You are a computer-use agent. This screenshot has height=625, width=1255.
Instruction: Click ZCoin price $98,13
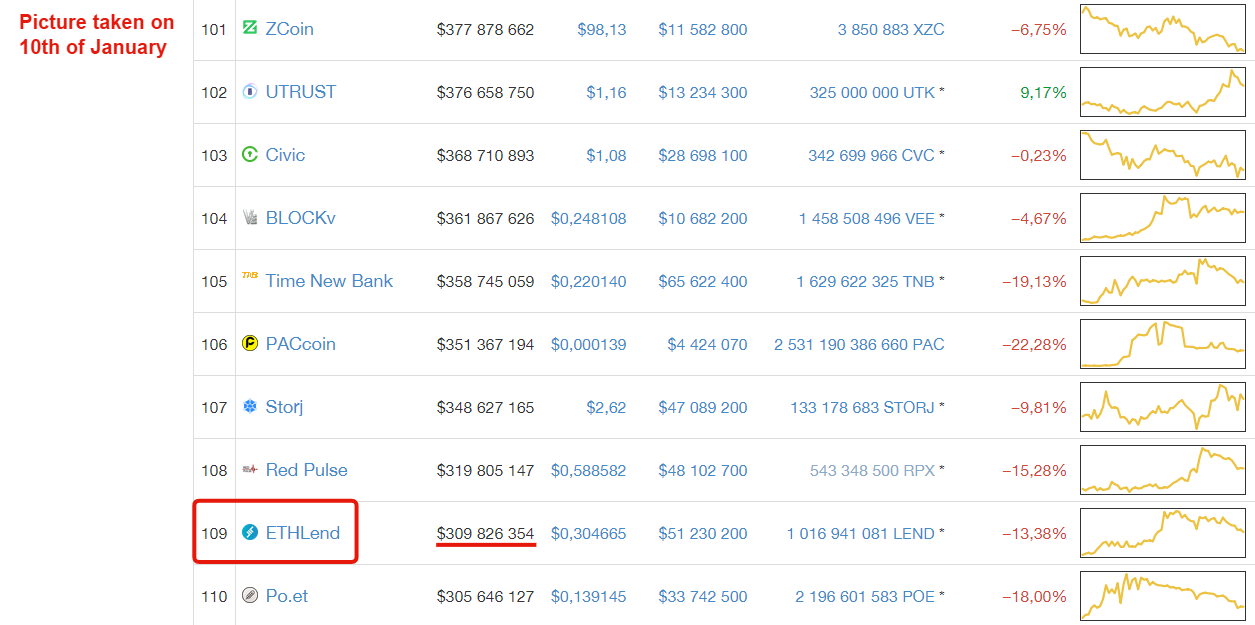[602, 30]
